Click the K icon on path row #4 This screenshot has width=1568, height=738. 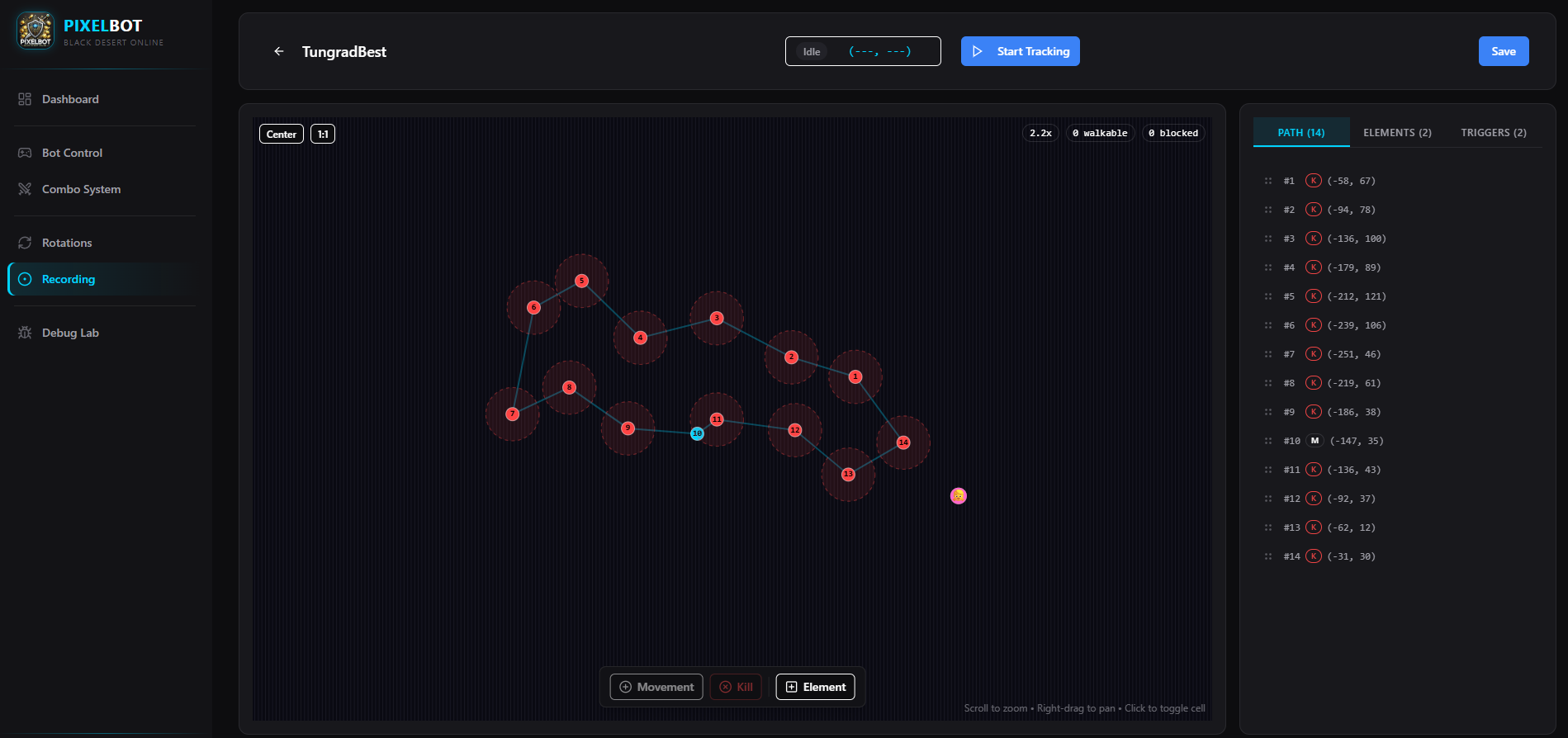1313,267
